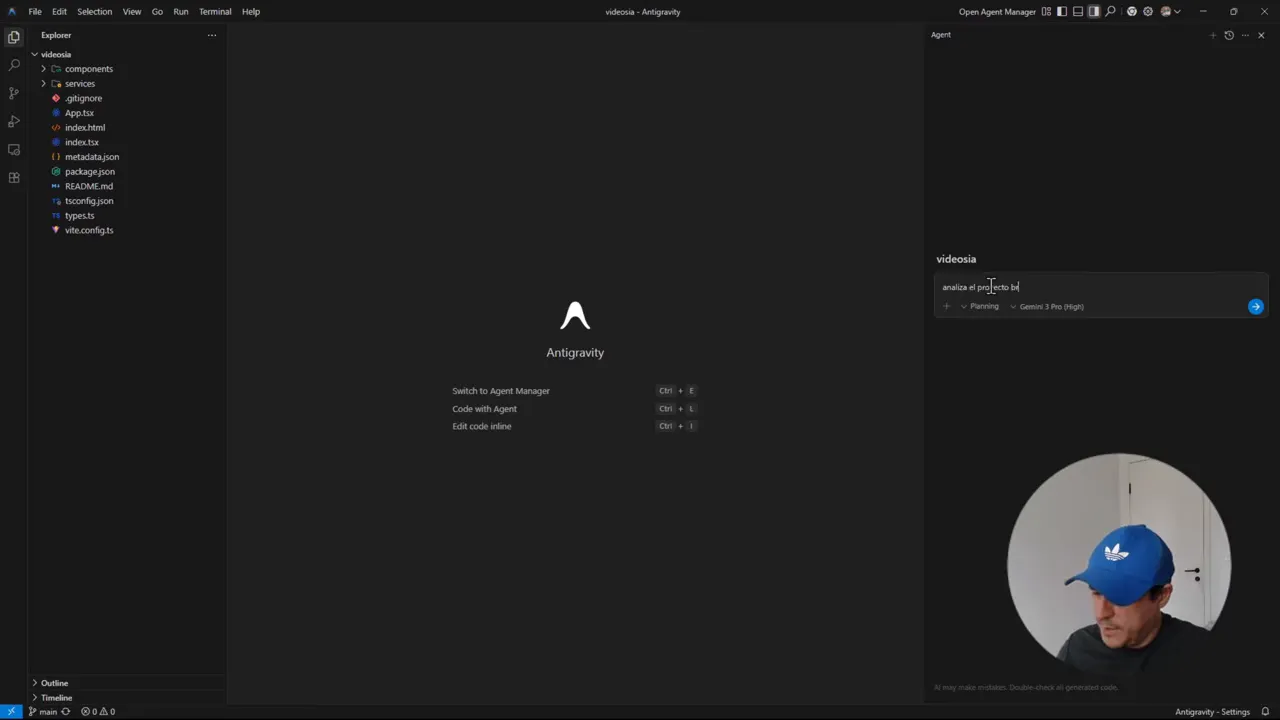Open the Planning mode dropdown
Viewport: 1280px width, 720px height.
coord(980,307)
